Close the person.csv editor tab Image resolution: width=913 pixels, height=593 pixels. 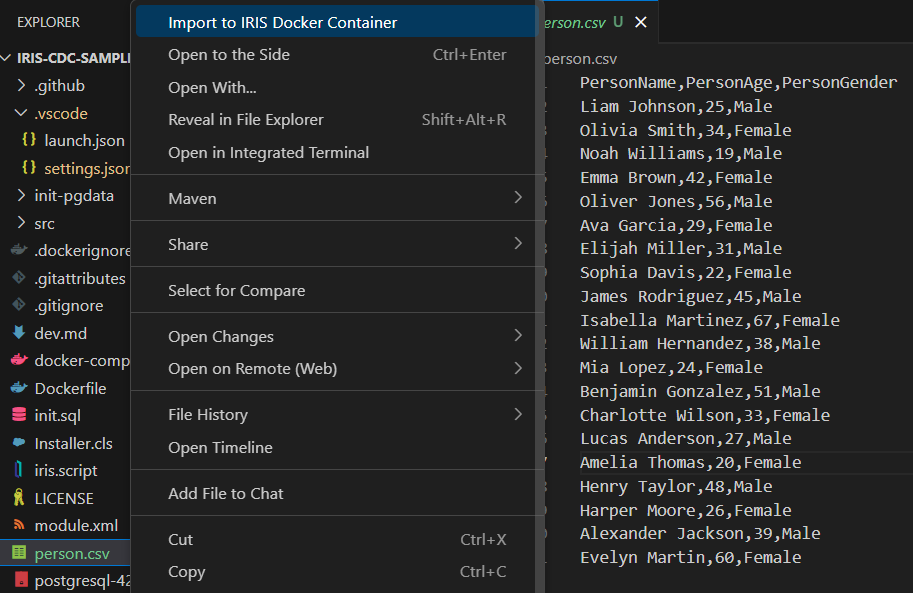(641, 22)
